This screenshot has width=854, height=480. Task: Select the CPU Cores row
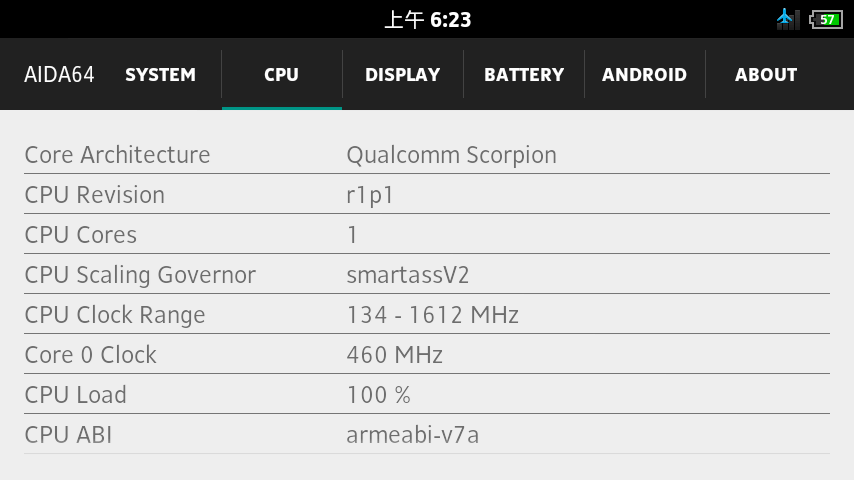(x=426, y=235)
